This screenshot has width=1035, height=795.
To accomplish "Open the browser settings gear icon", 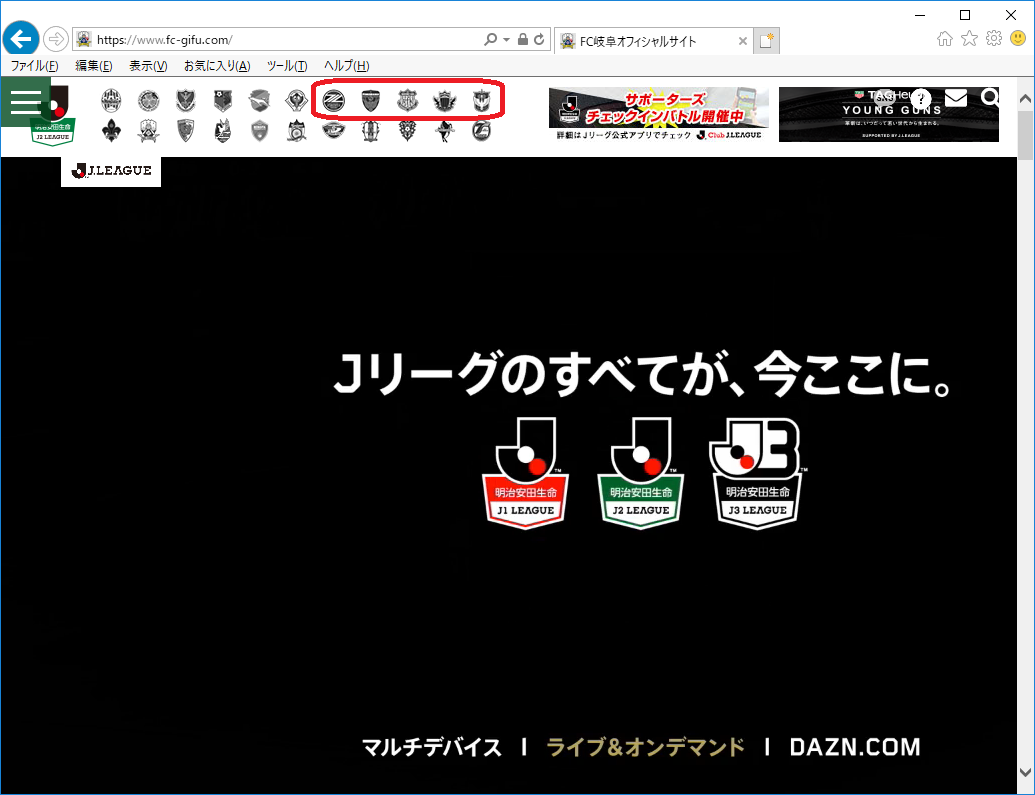I will pos(994,39).
